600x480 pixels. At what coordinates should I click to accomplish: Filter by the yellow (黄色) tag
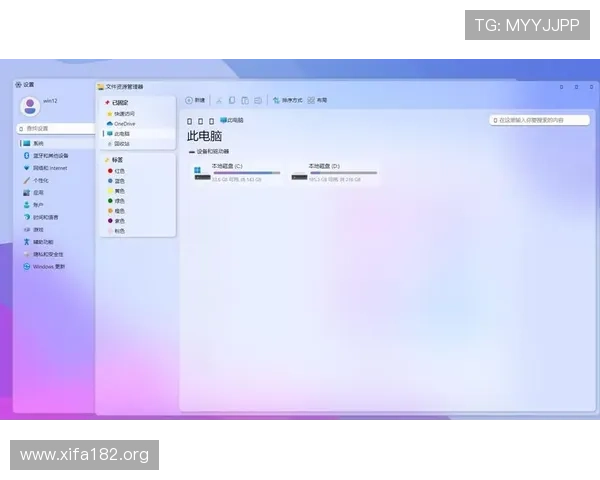tap(116, 191)
